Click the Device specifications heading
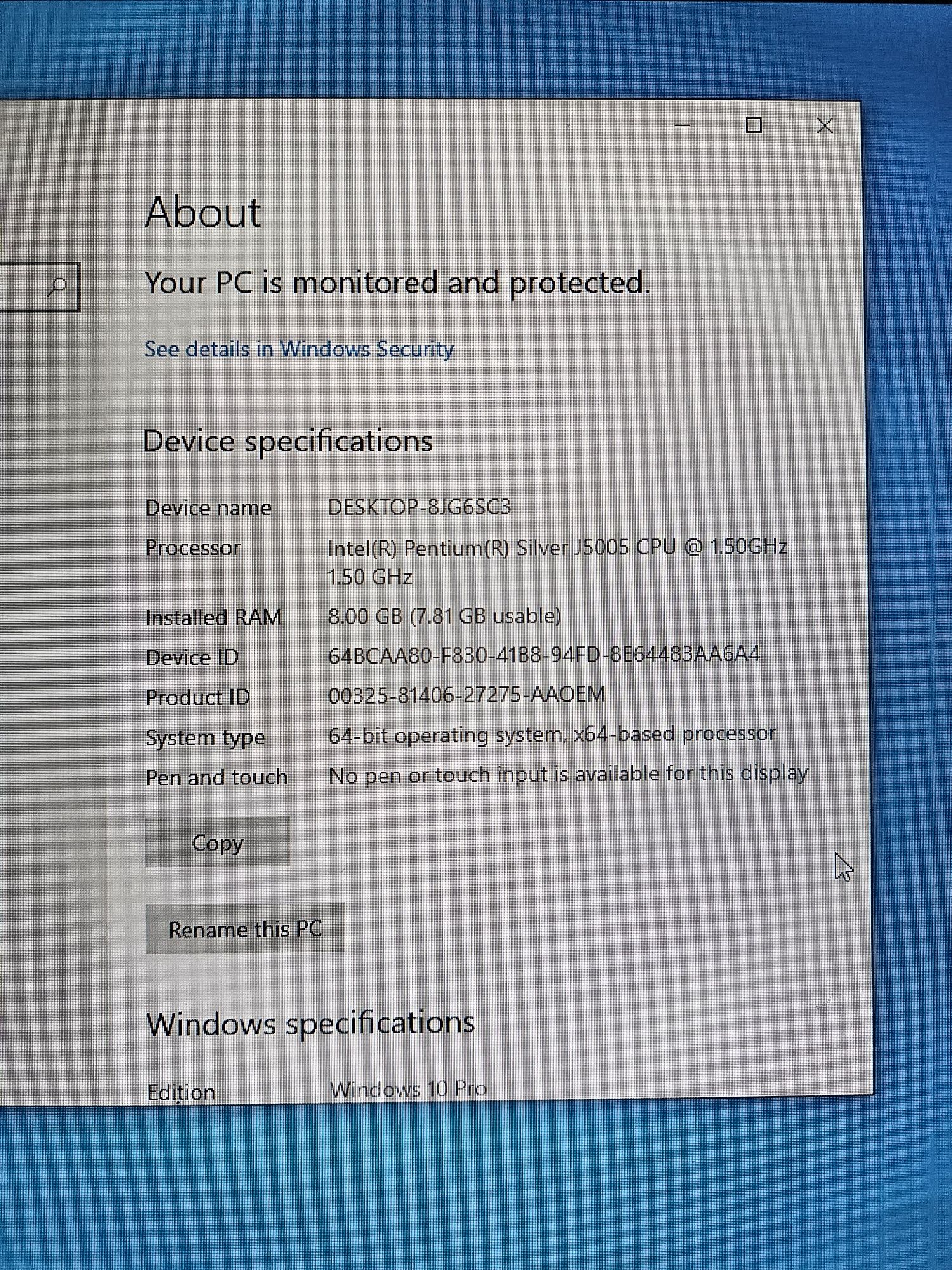952x1270 pixels. (x=288, y=441)
